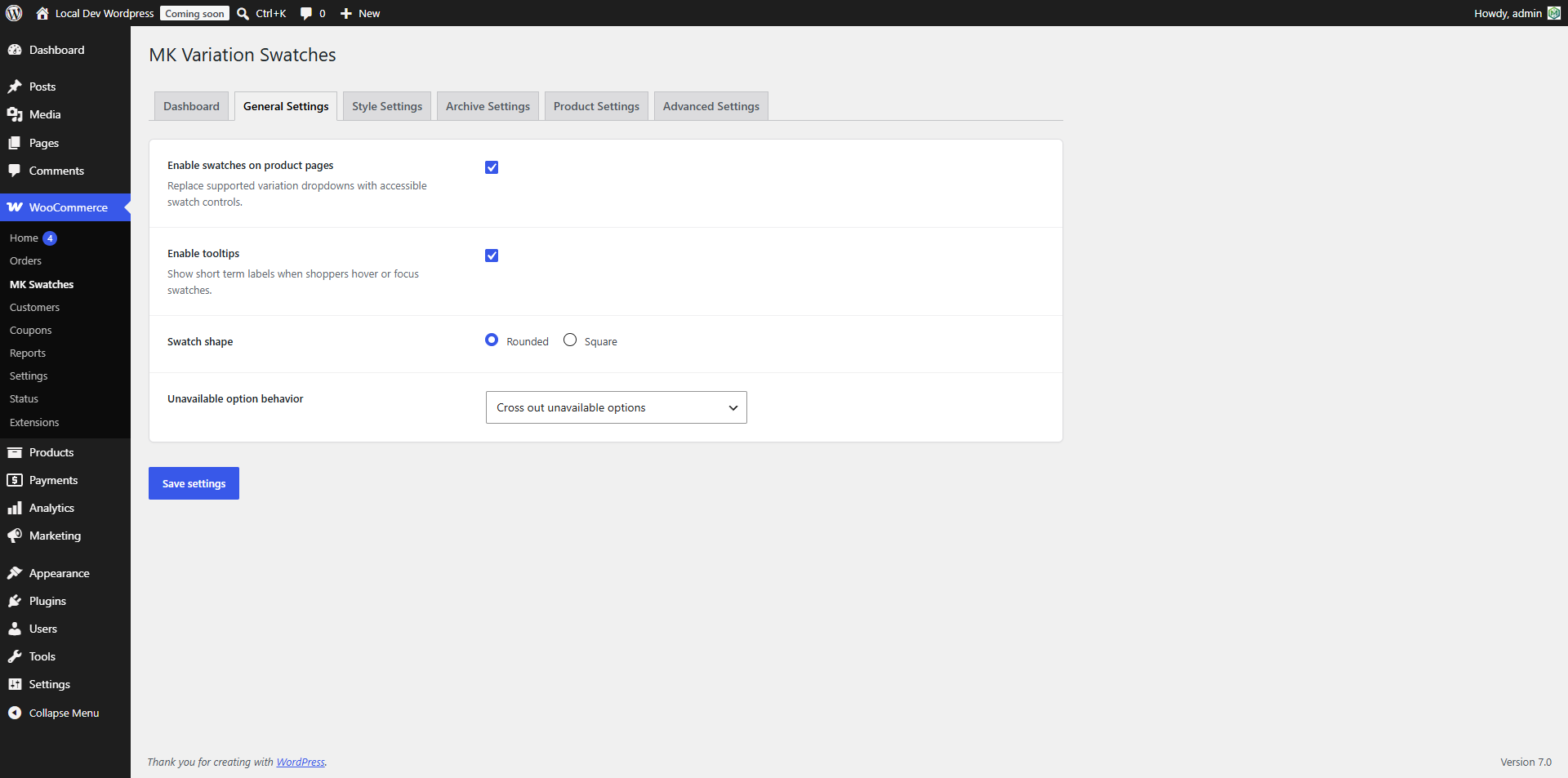Switch to the Style Settings tab
The image size is (1568, 778).
click(x=387, y=106)
